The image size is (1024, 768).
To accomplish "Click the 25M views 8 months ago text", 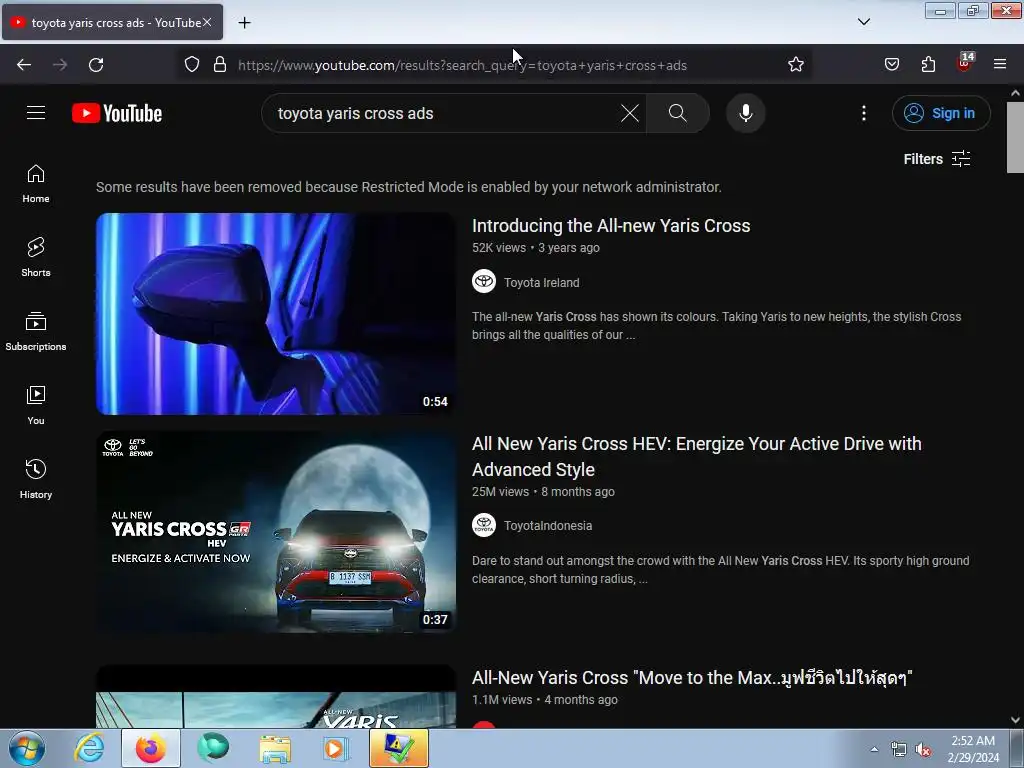I will (543, 492).
